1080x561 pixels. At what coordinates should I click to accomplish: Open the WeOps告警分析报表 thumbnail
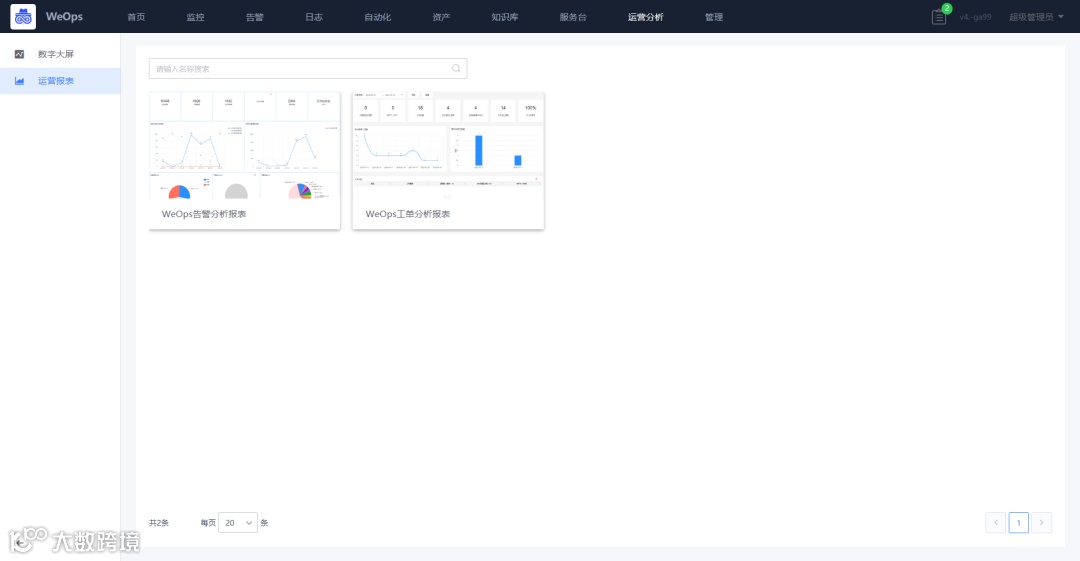[x=245, y=145]
